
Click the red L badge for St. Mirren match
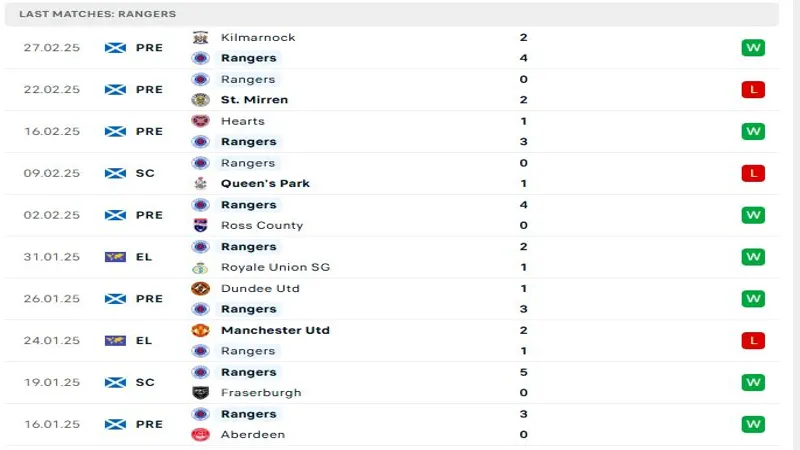pyautogui.click(x=753, y=90)
